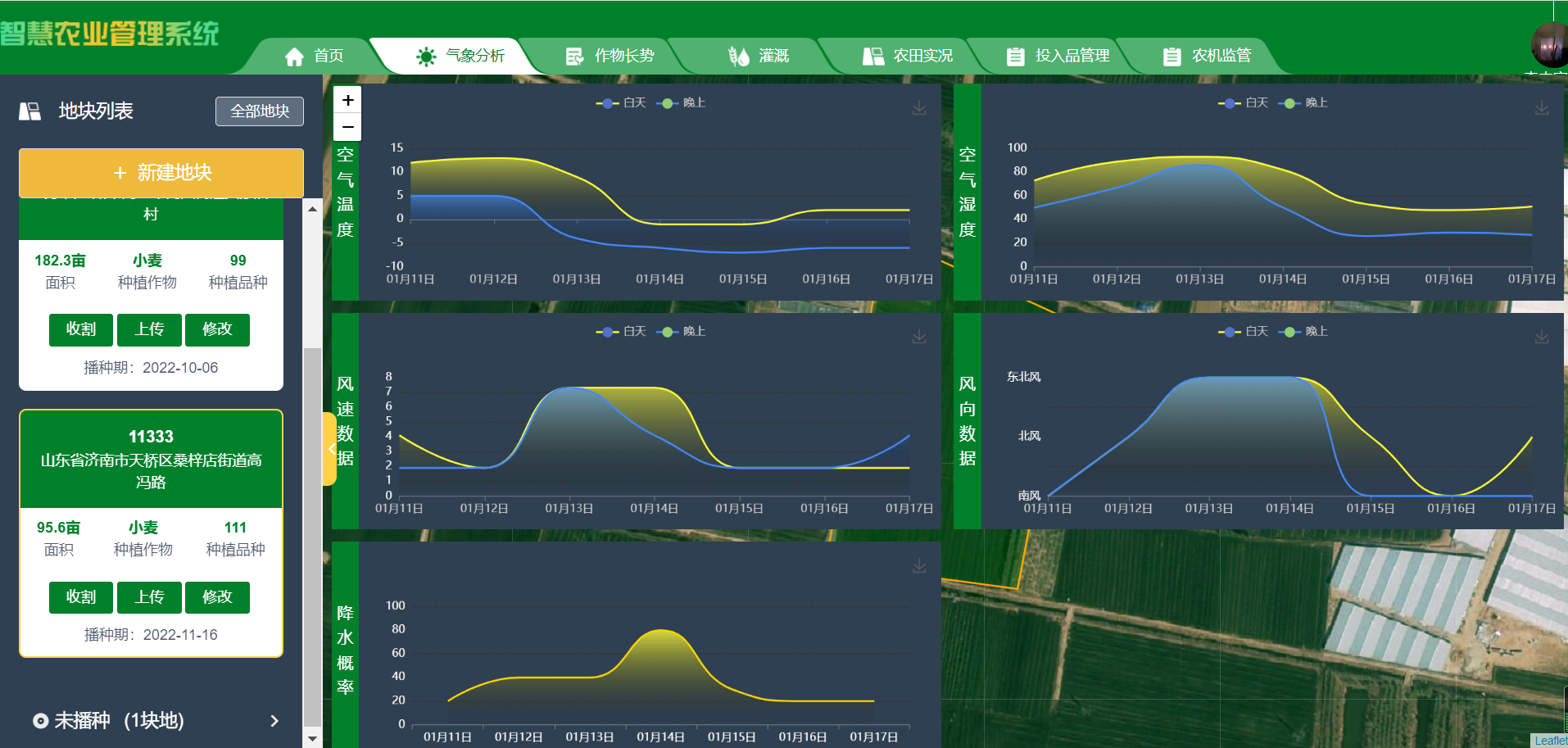Click 修改 on plot 11333

coord(217,597)
